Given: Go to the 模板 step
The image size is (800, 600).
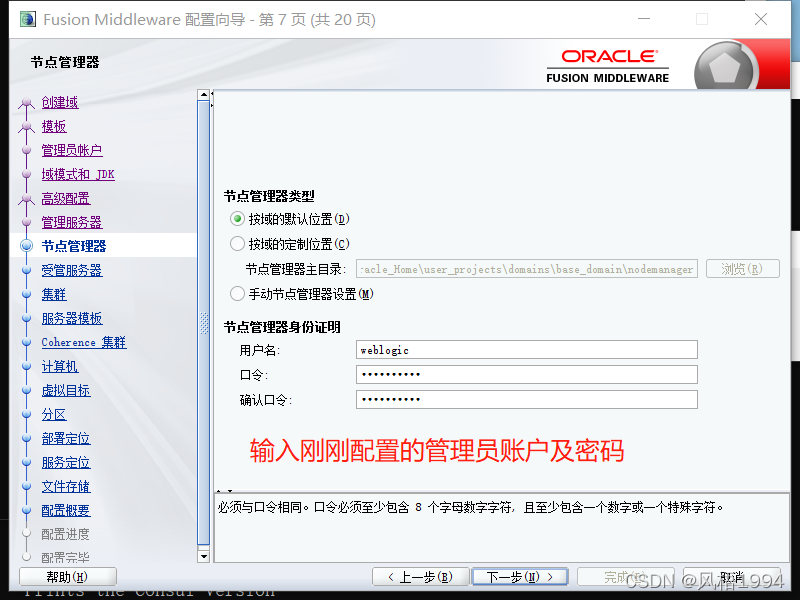Looking at the screenshot, I should pyautogui.click(x=54, y=127).
